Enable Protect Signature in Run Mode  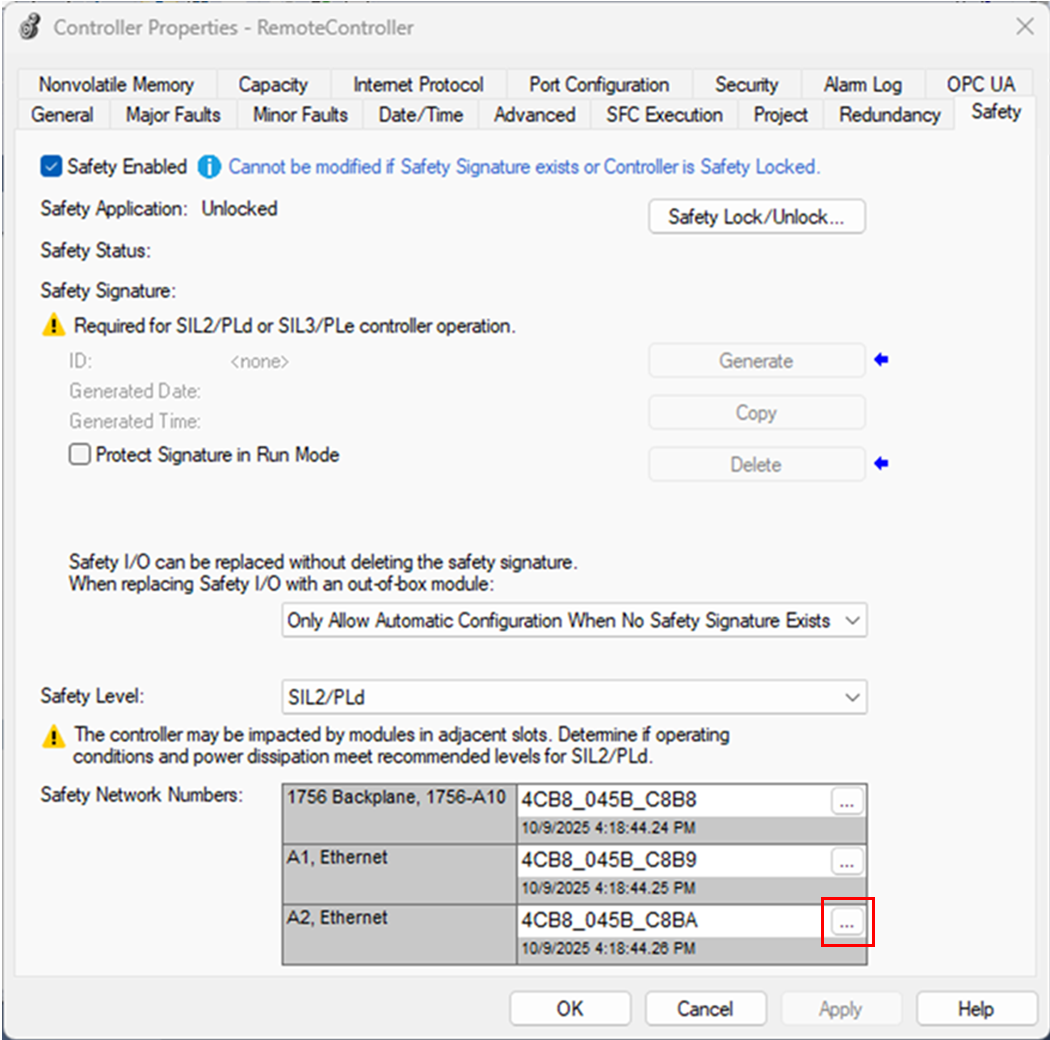point(80,454)
